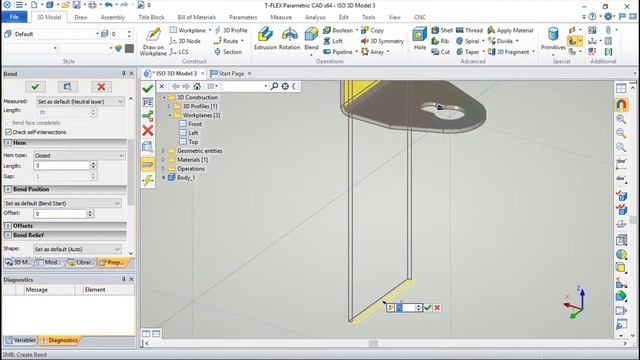This screenshot has height=360, width=640.
Task: Click the magnet snap icon in view toolbar
Action: pyautogui.click(x=621, y=105)
